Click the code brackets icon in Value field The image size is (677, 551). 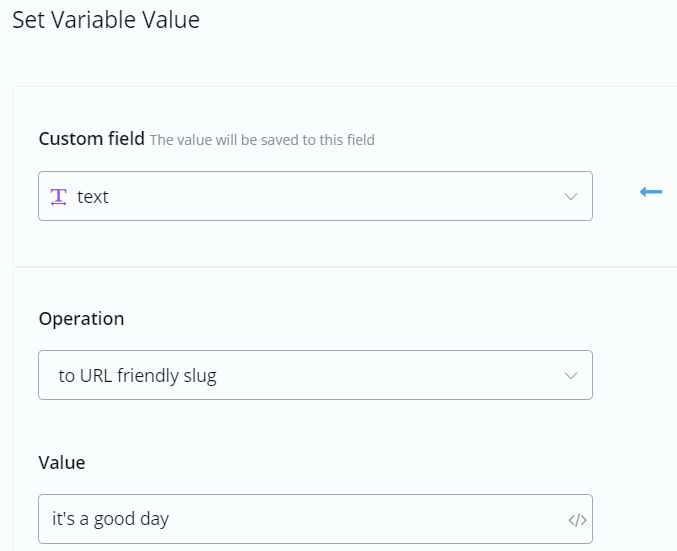577,520
